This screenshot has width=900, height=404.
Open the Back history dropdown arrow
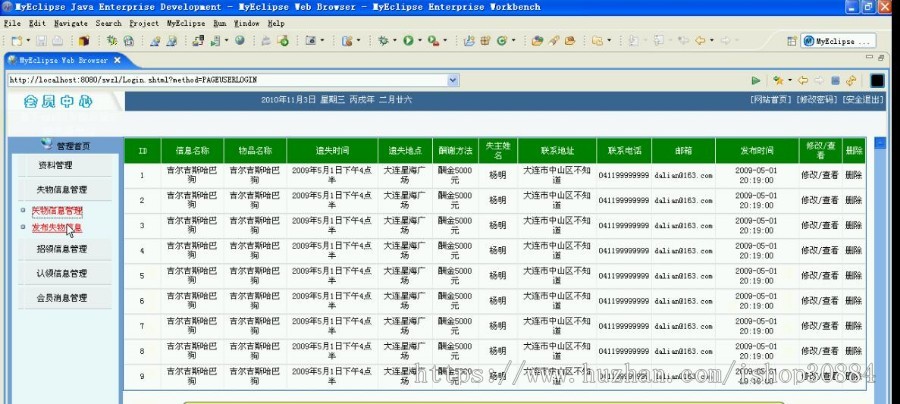pyautogui.click(x=712, y=41)
